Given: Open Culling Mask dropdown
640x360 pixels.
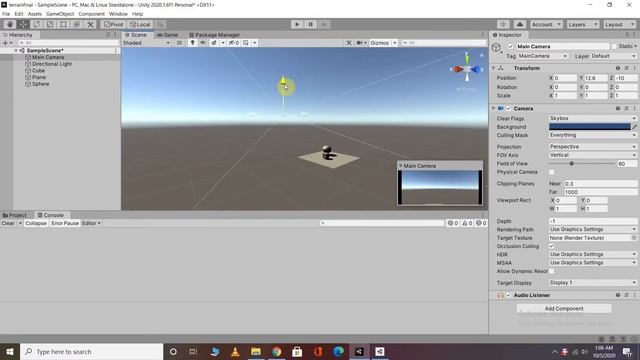Looking at the screenshot, I should [593, 135].
